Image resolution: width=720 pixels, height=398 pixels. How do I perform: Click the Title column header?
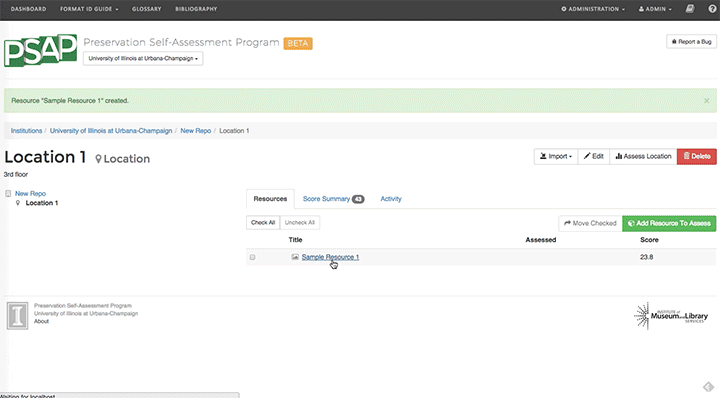click(x=295, y=240)
